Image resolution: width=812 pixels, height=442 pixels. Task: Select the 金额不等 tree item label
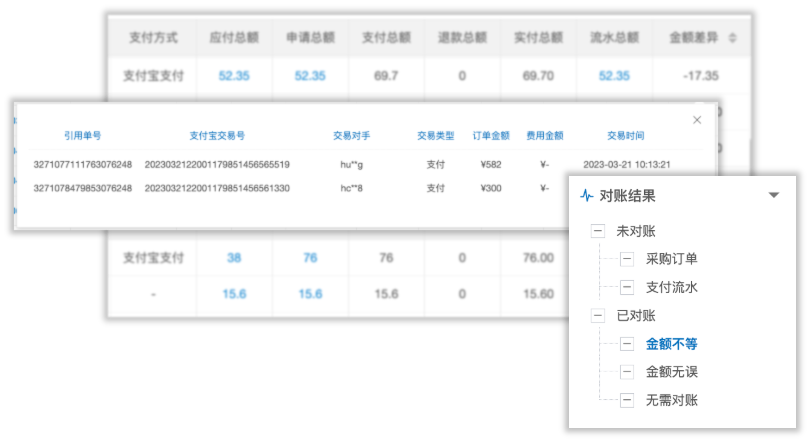(671, 344)
